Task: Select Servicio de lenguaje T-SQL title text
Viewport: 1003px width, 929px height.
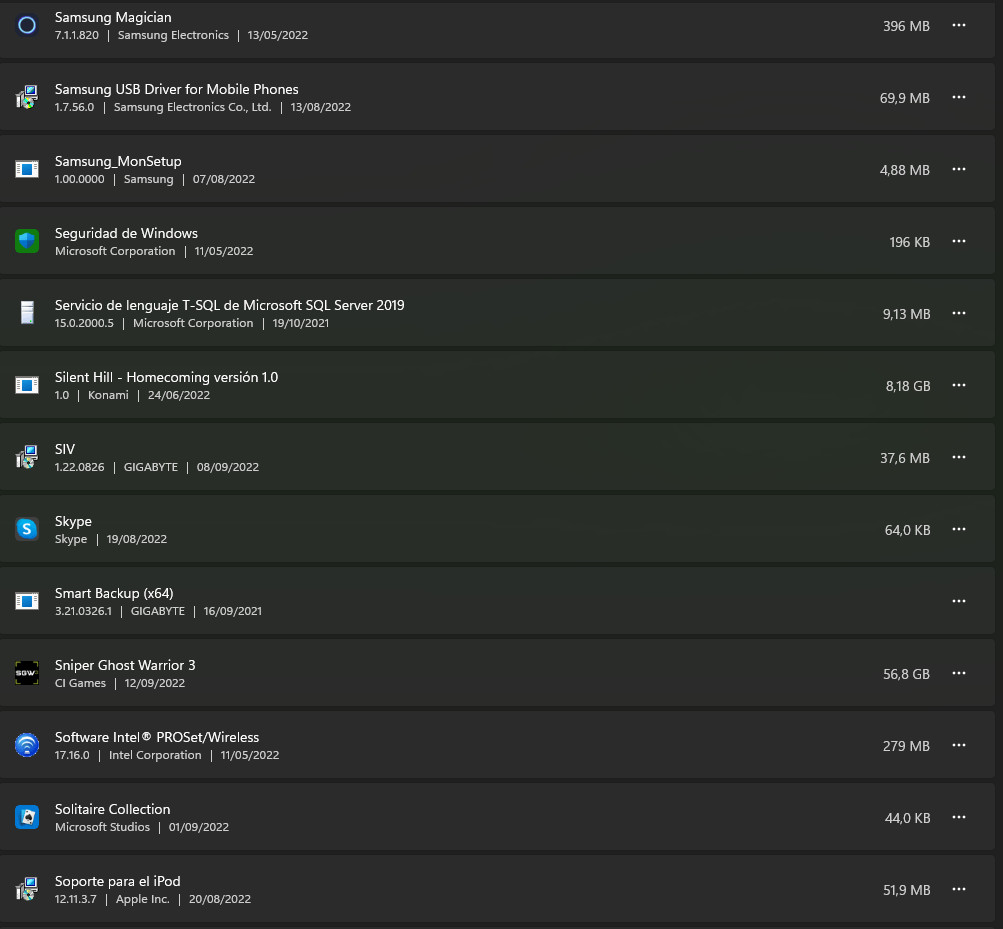Action: [230, 306]
